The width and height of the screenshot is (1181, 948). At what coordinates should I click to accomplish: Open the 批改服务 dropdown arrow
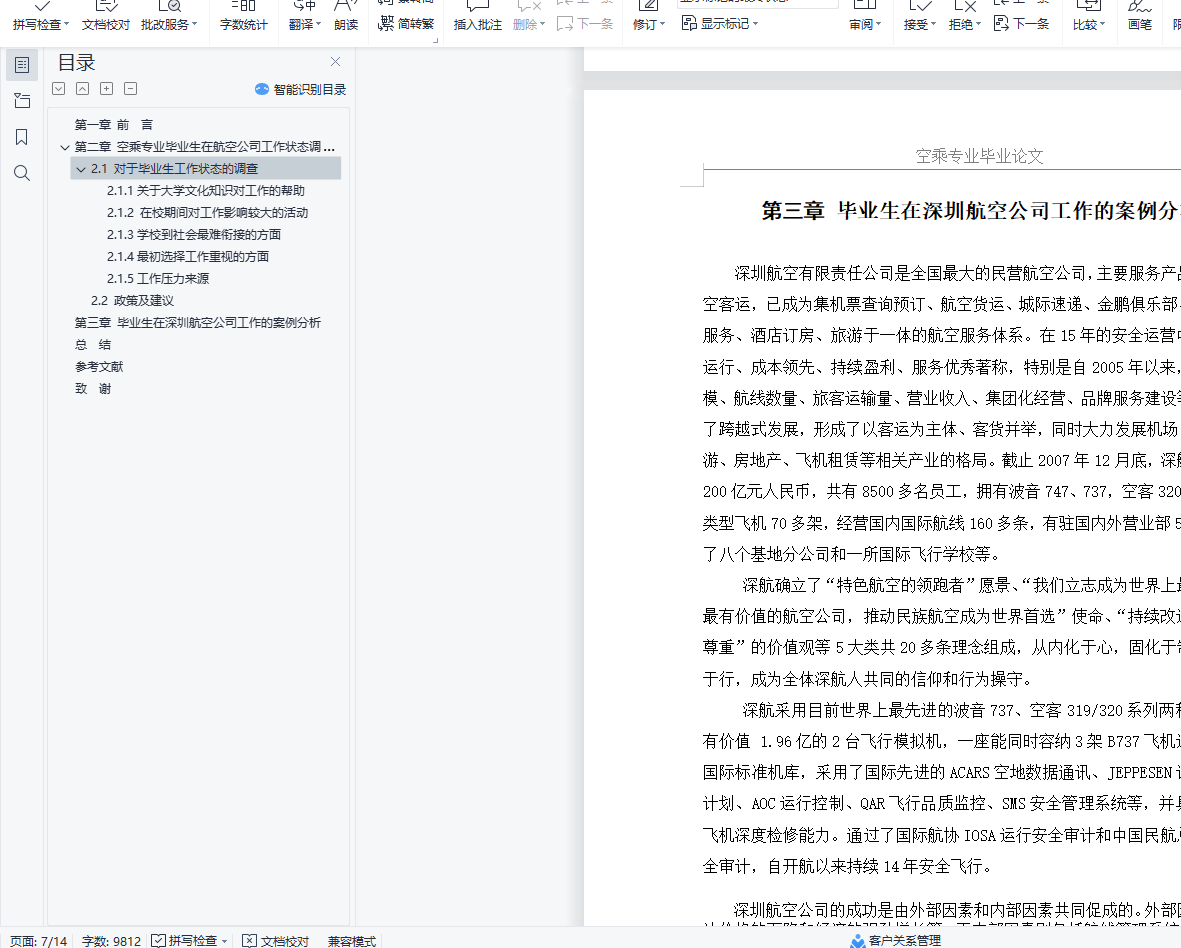[194, 25]
